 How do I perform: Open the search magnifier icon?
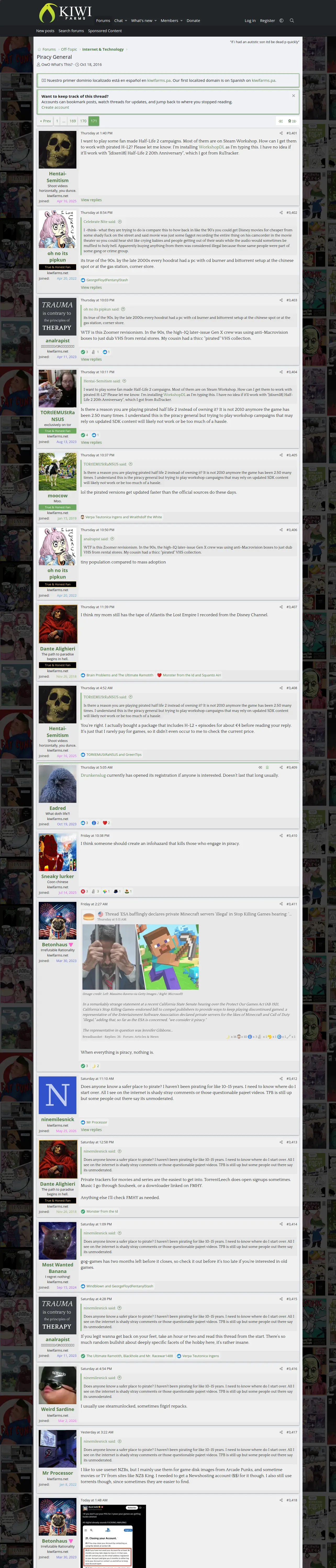point(292,21)
